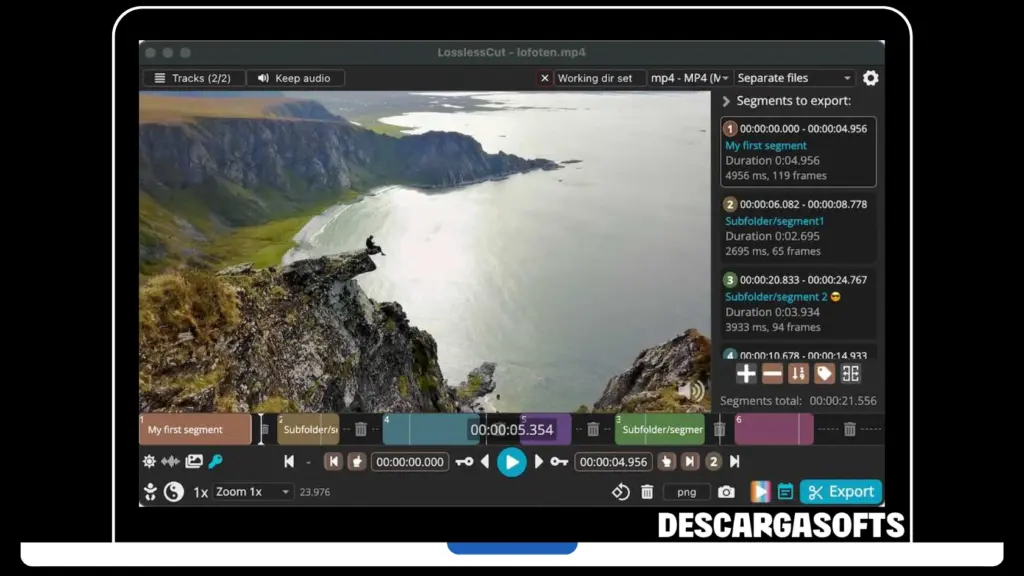Toggle the Separate files export mode
This screenshot has height=576, width=1024.
coord(794,78)
